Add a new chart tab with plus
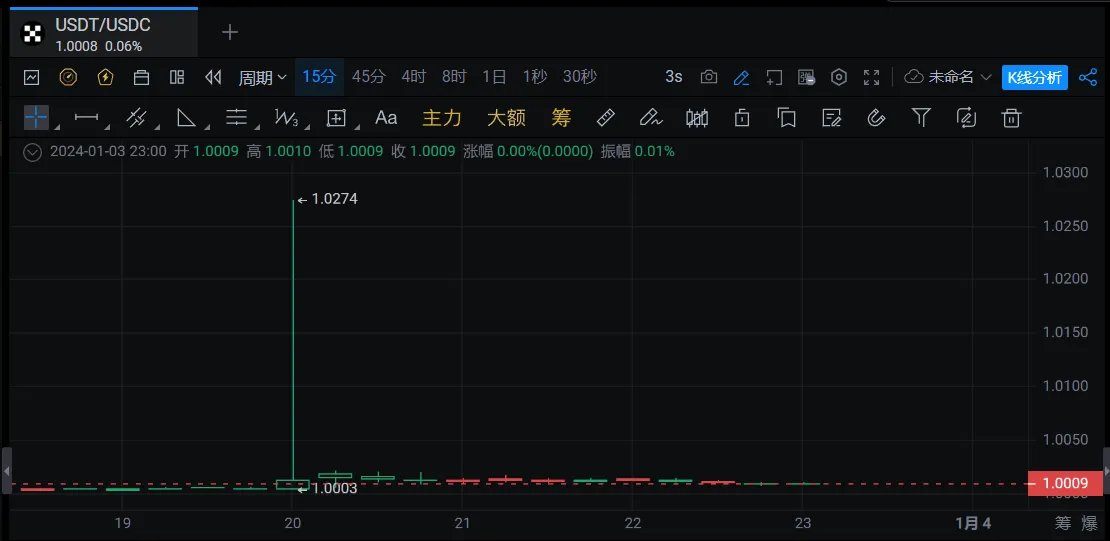This screenshot has height=541, width=1110. (230, 33)
